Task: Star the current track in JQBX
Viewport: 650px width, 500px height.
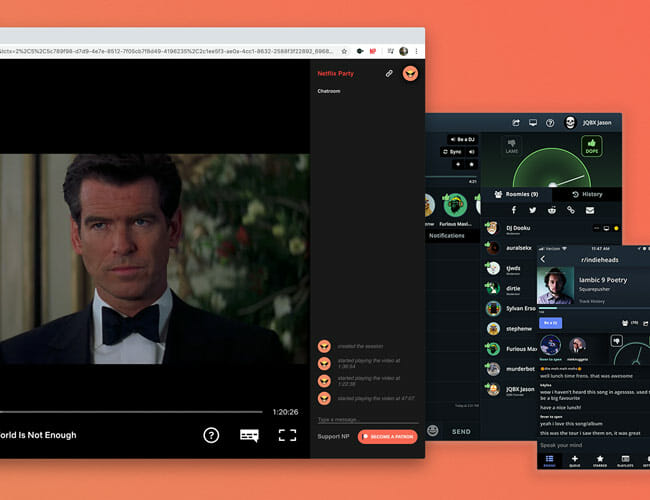Action: tap(471, 165)
